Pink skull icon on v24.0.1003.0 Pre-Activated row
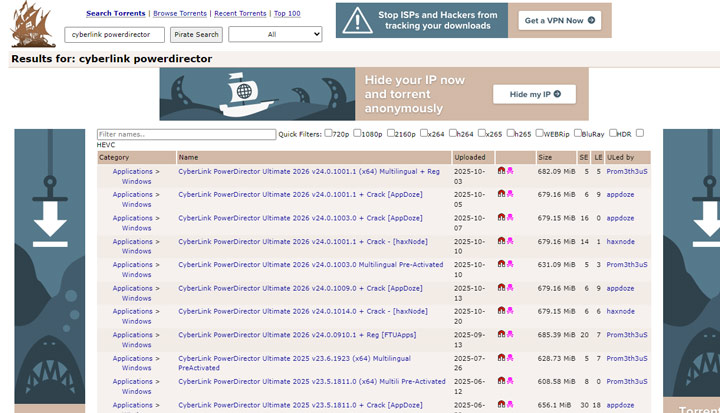 click(x=510, y=264)
